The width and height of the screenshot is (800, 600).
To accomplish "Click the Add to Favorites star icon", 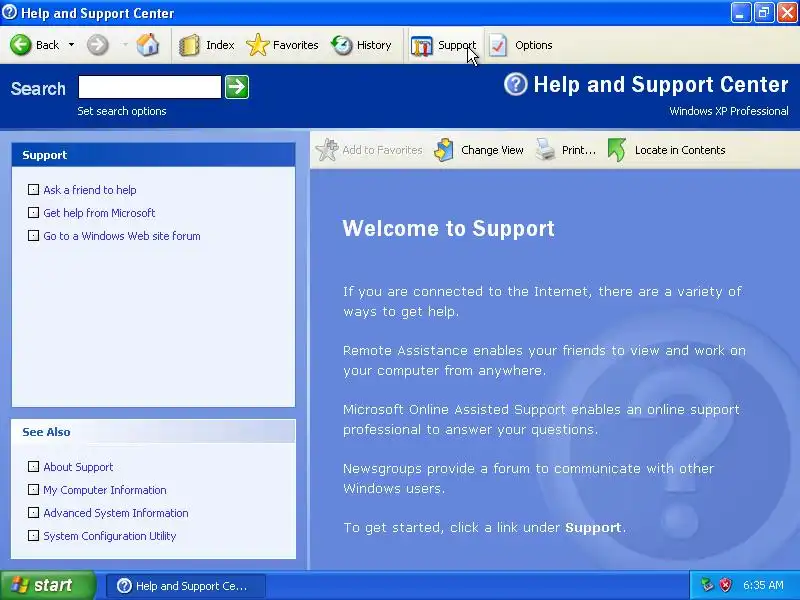I will click(327, 150).
